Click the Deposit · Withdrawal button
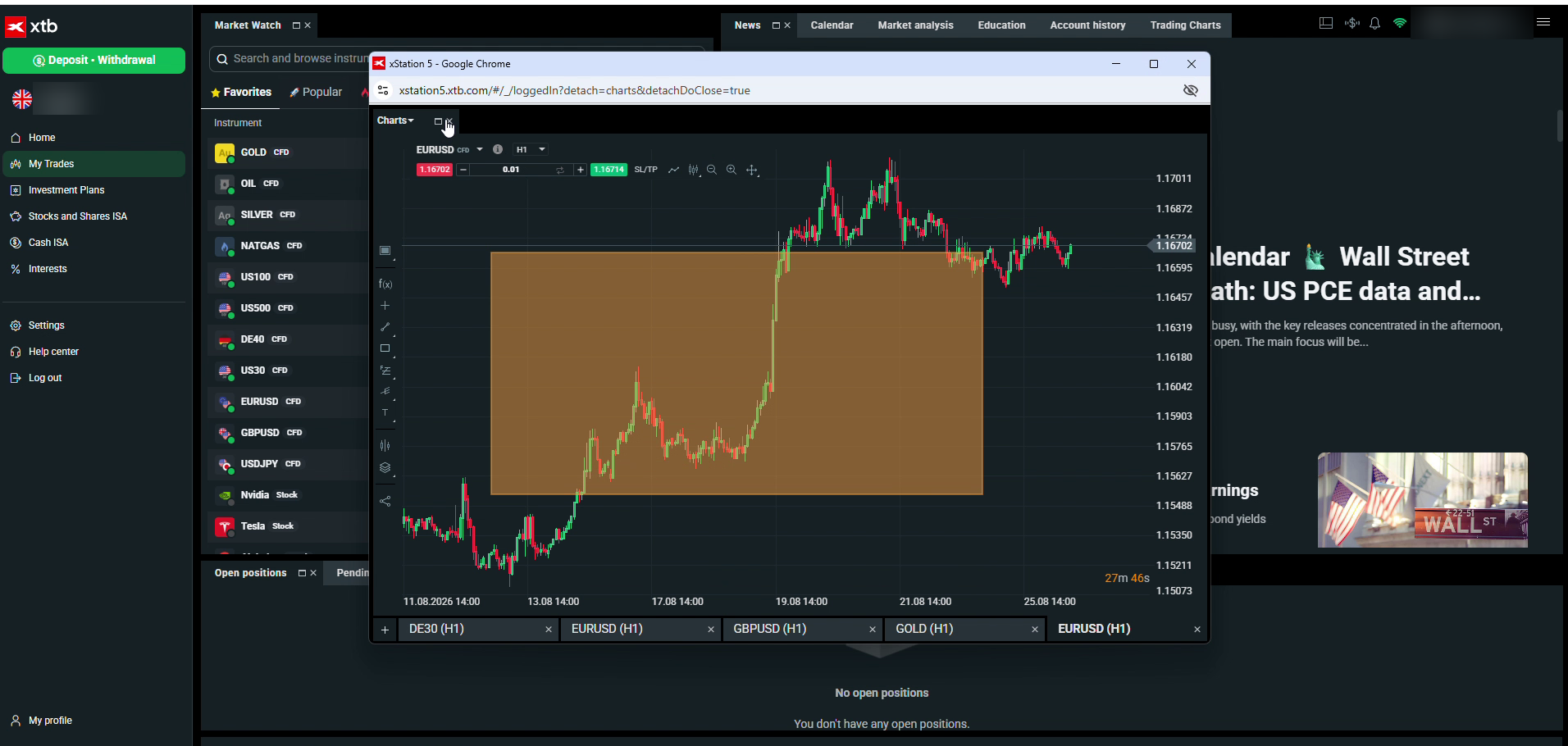The height and width of the screenshot is (746, 1568). [93, 60]
